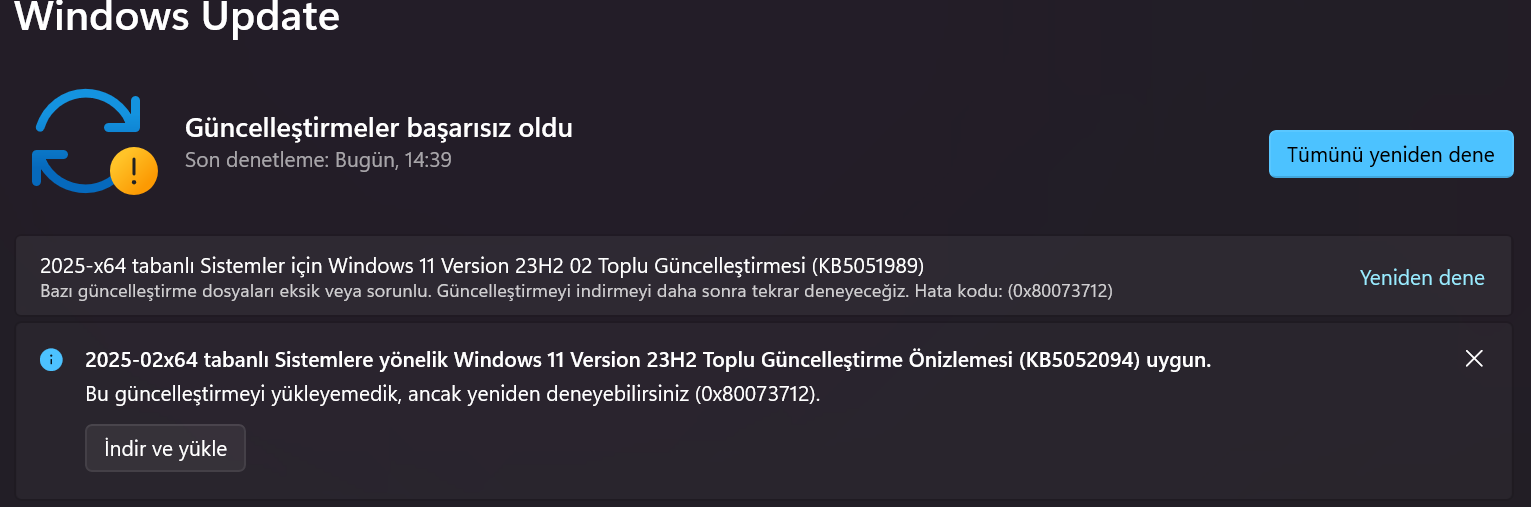Click the (0x80073712) code in the banner message
1531x507 pixels.
[757, 394]
